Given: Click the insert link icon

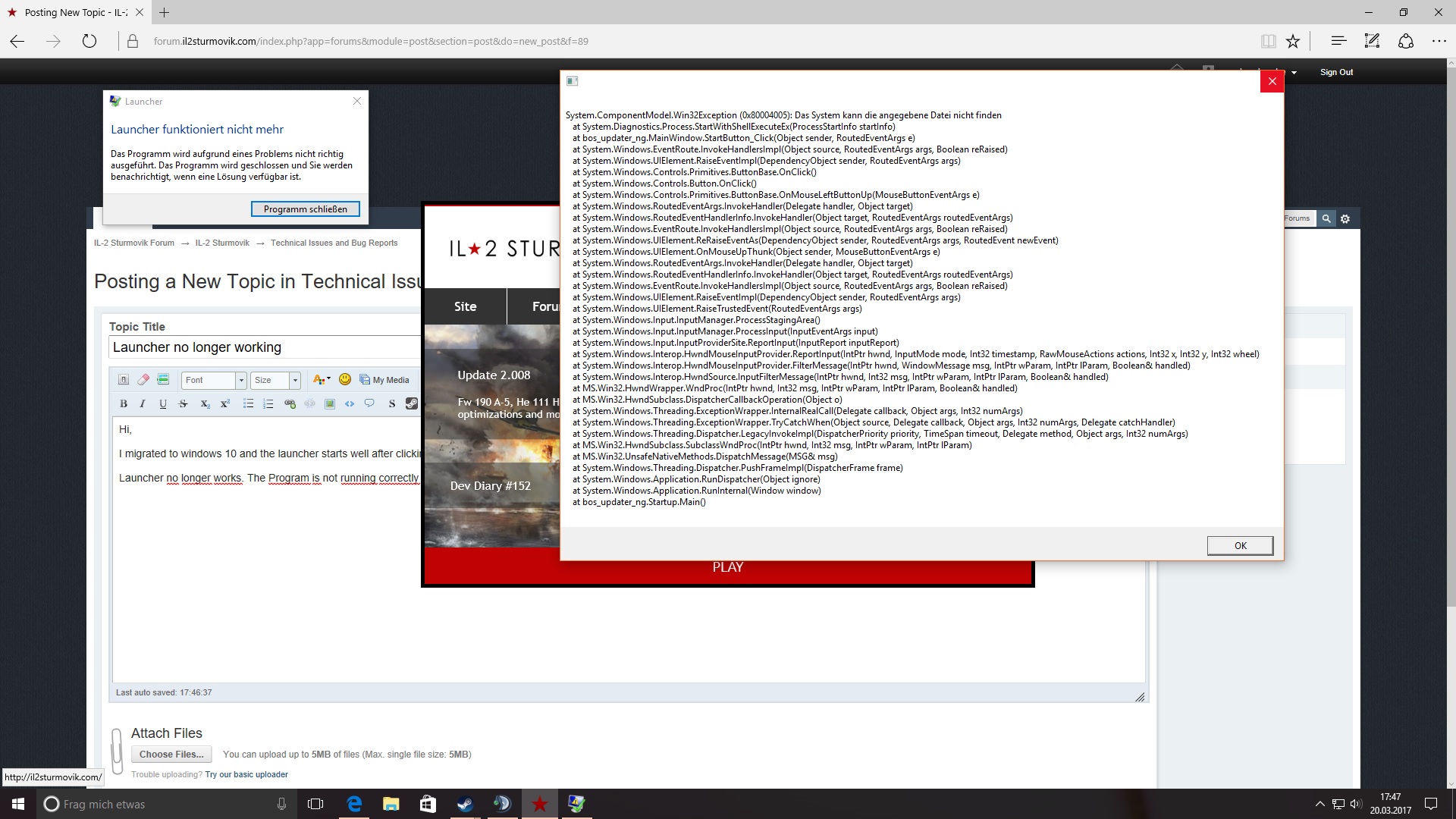Looking at the screenshot, I should pyautogui.click(x=290, y=404).
